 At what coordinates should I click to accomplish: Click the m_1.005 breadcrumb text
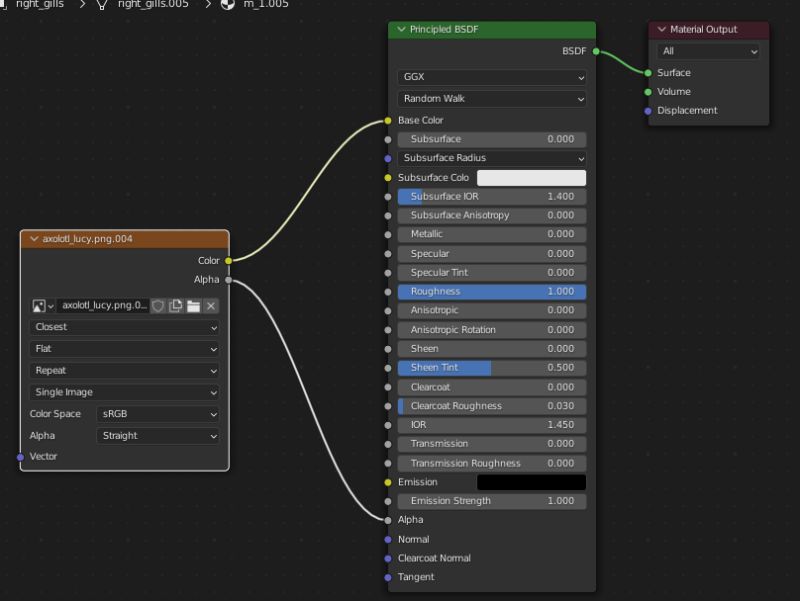(x=266, y=4)
